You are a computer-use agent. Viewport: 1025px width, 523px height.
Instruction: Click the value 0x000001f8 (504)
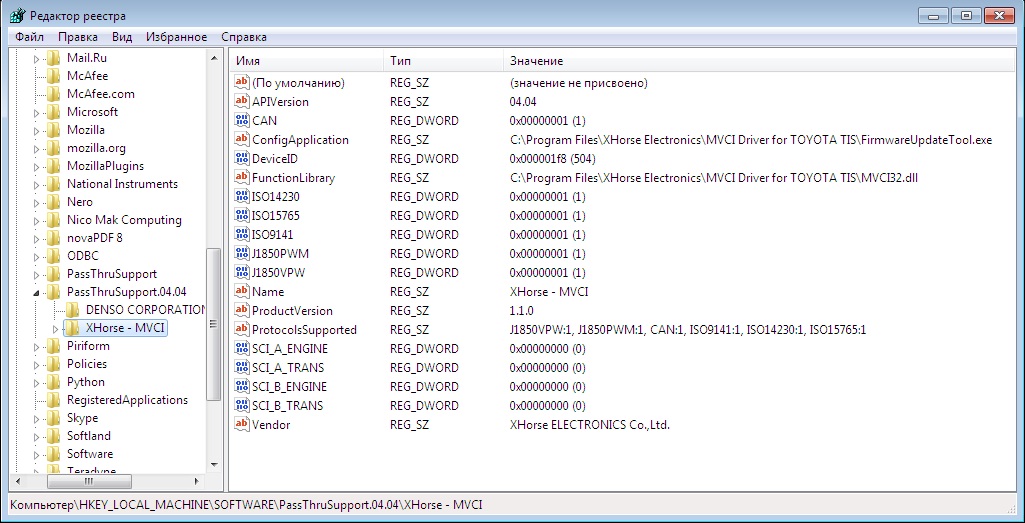552,158
